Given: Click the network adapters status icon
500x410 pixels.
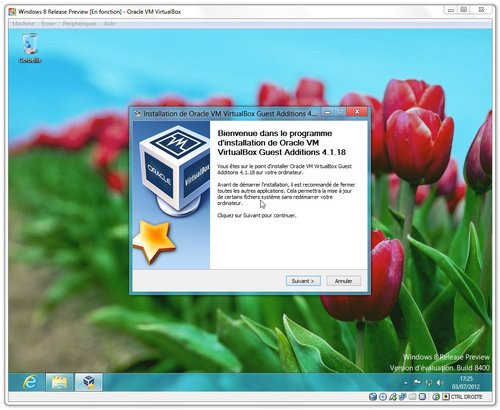Looking at the screenshot, I should (403, 397).
